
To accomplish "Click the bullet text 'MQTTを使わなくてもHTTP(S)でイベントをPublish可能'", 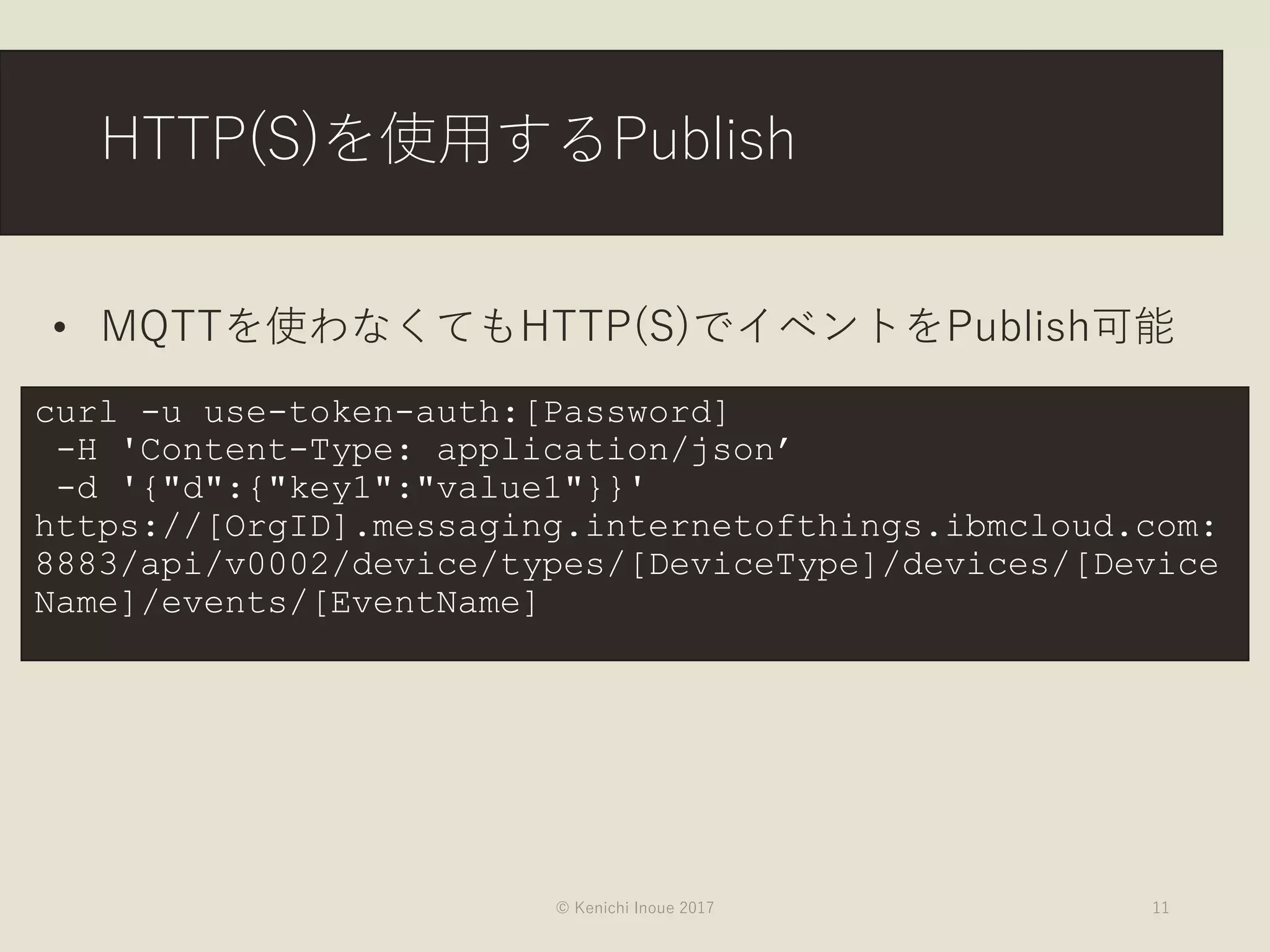I will [x=637, y=327].
